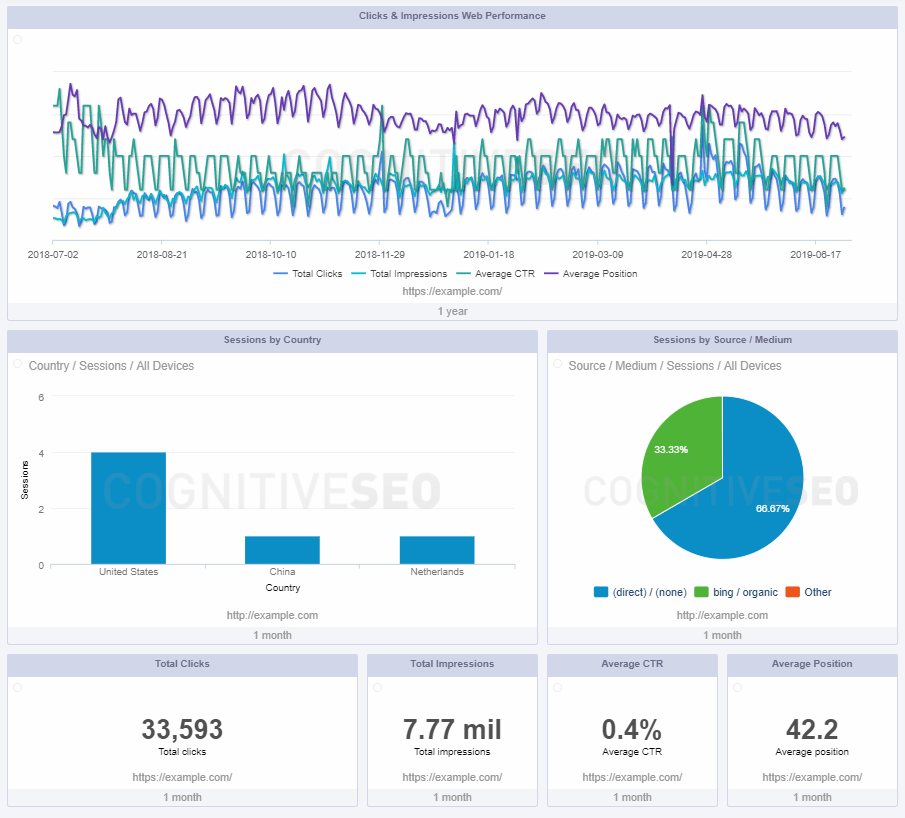Select the circle marker in Average CTR card

558,688
